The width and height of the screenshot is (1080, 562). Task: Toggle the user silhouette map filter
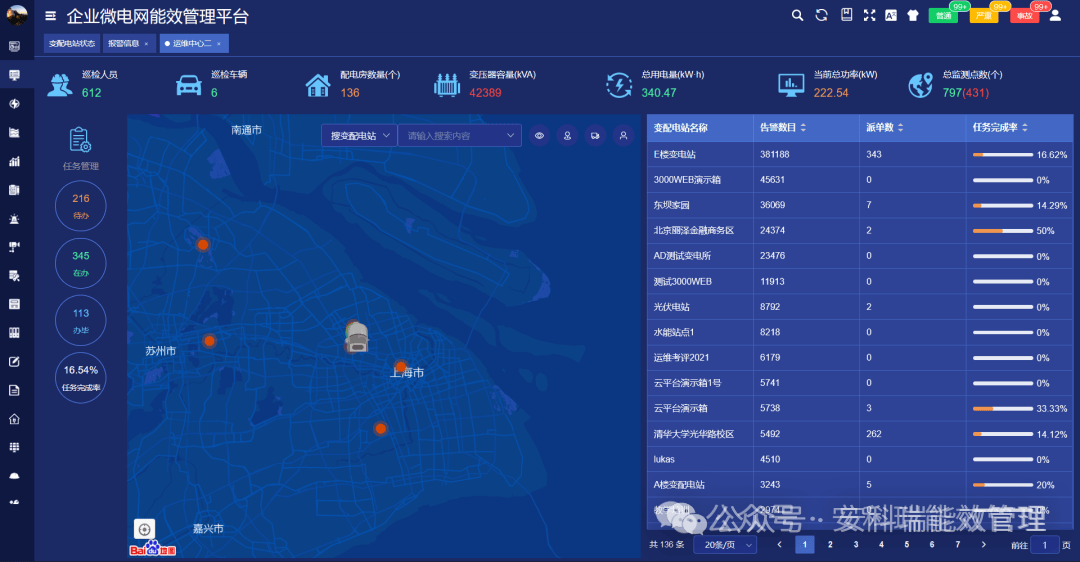(623, 136)
